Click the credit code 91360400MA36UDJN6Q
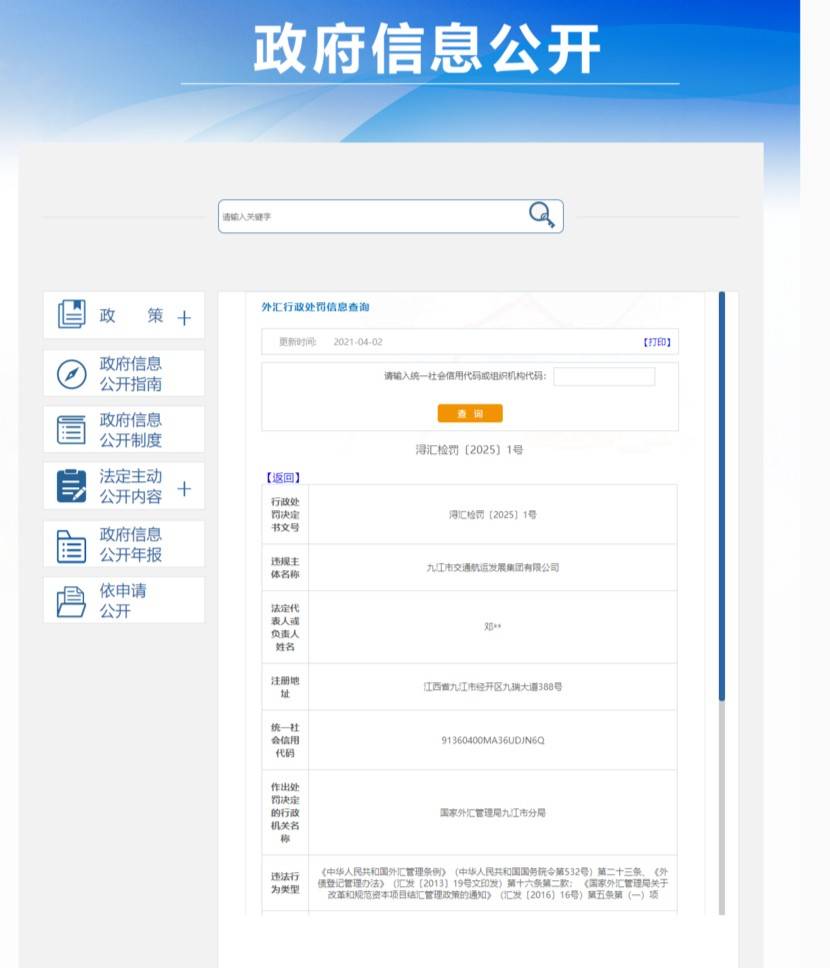Screen dimensions: 830x968 (x=493, y=740)
